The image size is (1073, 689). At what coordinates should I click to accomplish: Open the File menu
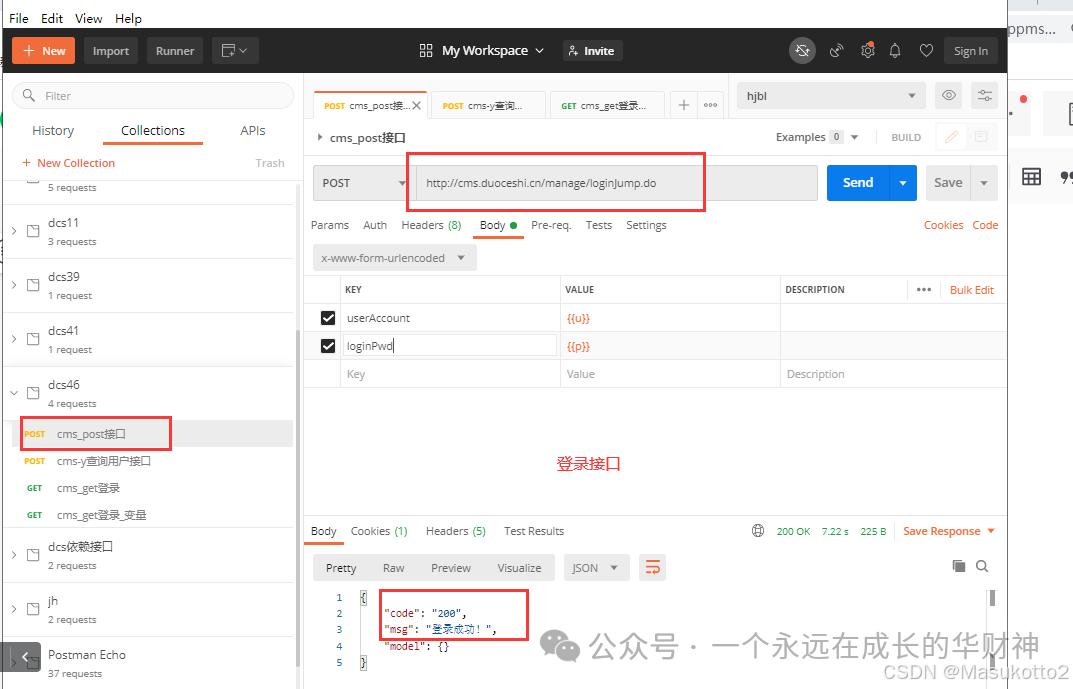(18, 18)
